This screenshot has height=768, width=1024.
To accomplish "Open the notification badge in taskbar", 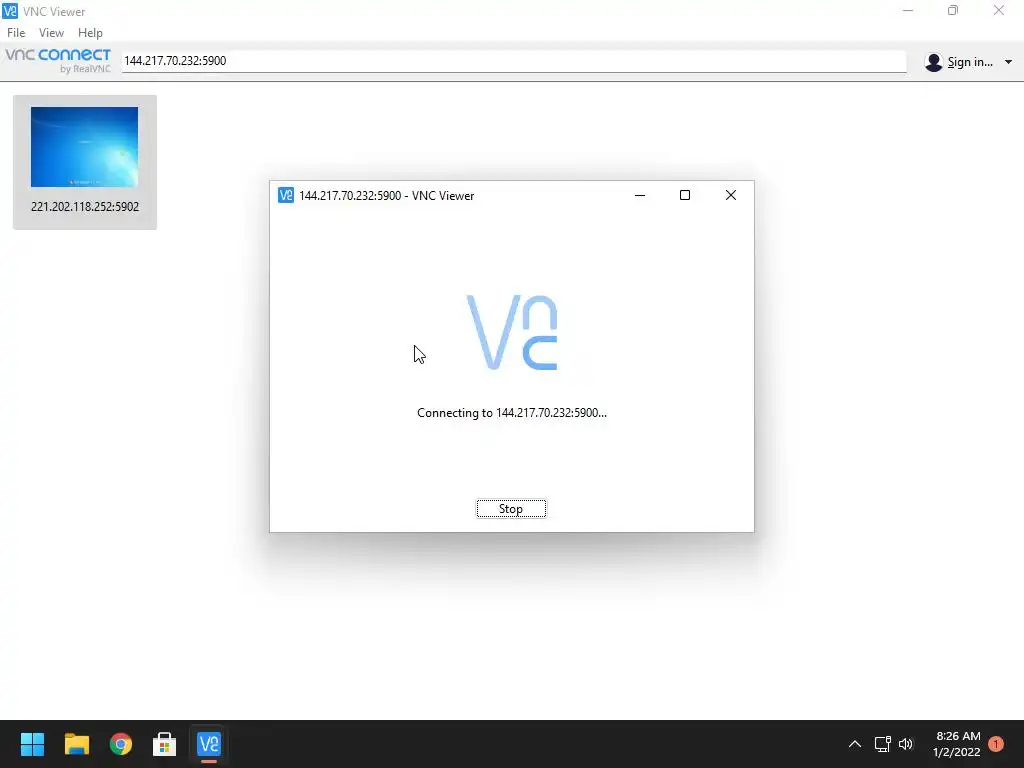I will click(x=996, y=744).
